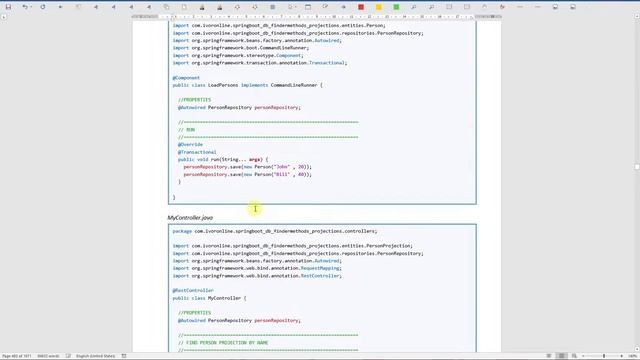
Task: Click the Copy pages icon
Action: (x=166, y=7)
